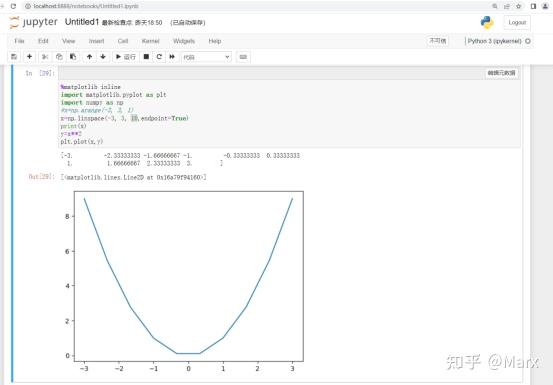Screen dimensions: 553x385
Task: Rename the Untitled1 notebook title
Action: 82,22
